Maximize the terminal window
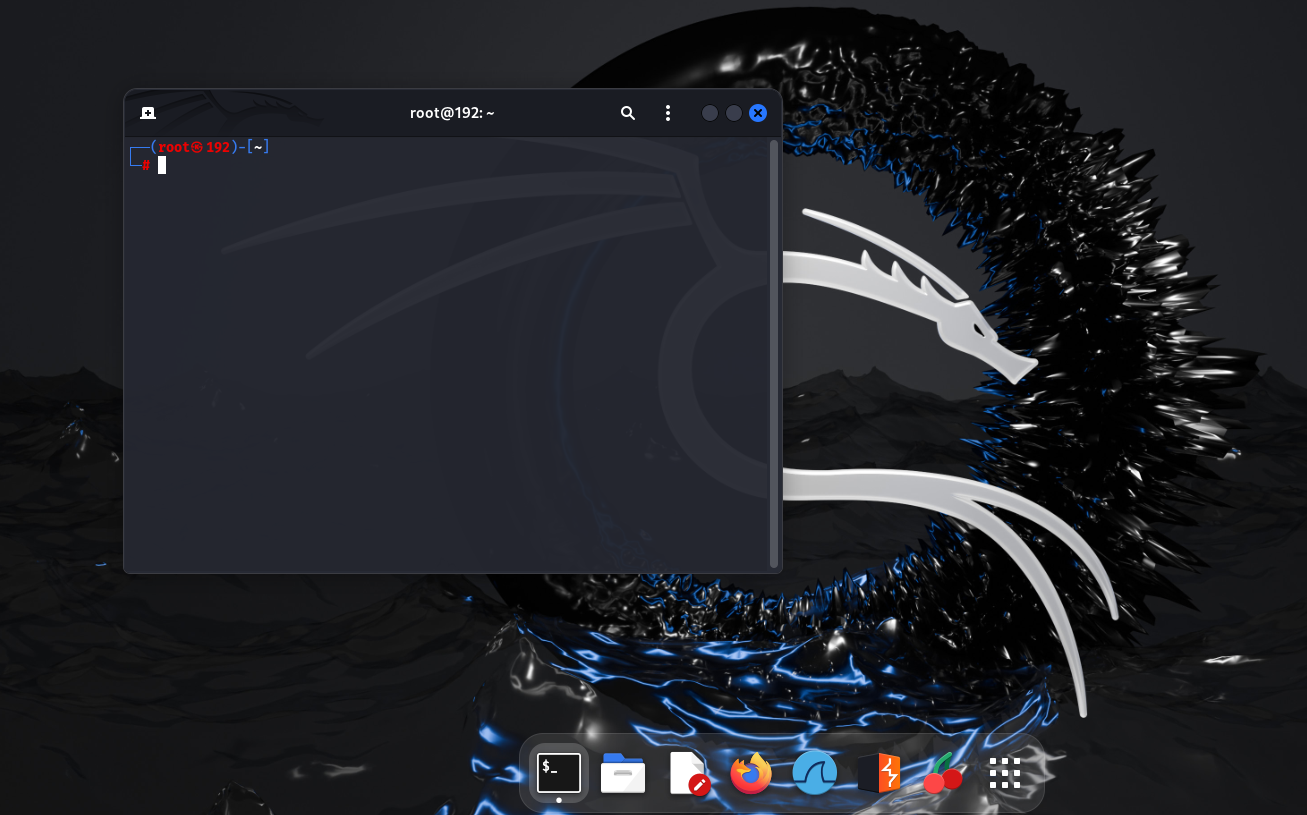This screenshot has height=815, width=1307. click(734, 113)
